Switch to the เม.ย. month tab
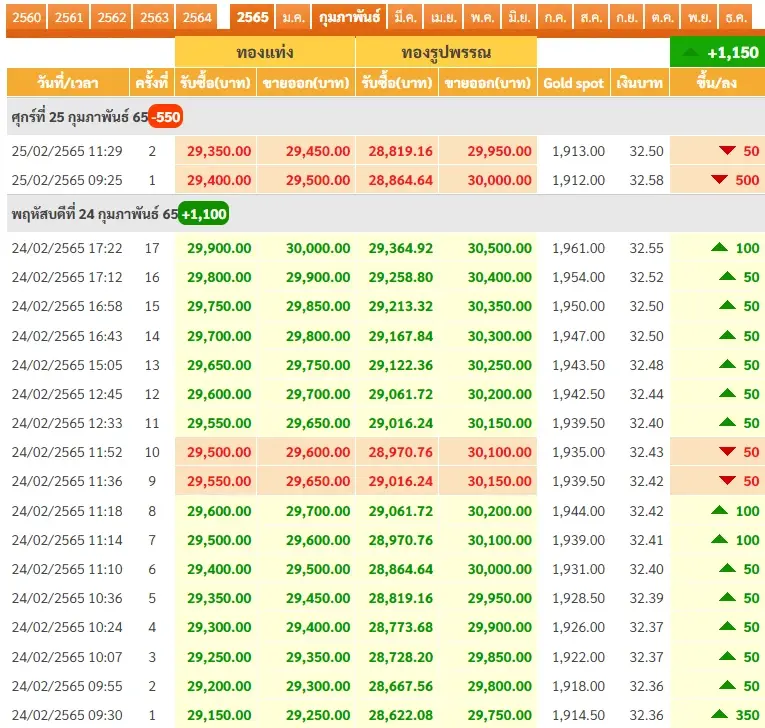The width and height of the screenshot is (765, 728). tap(443, 18)
